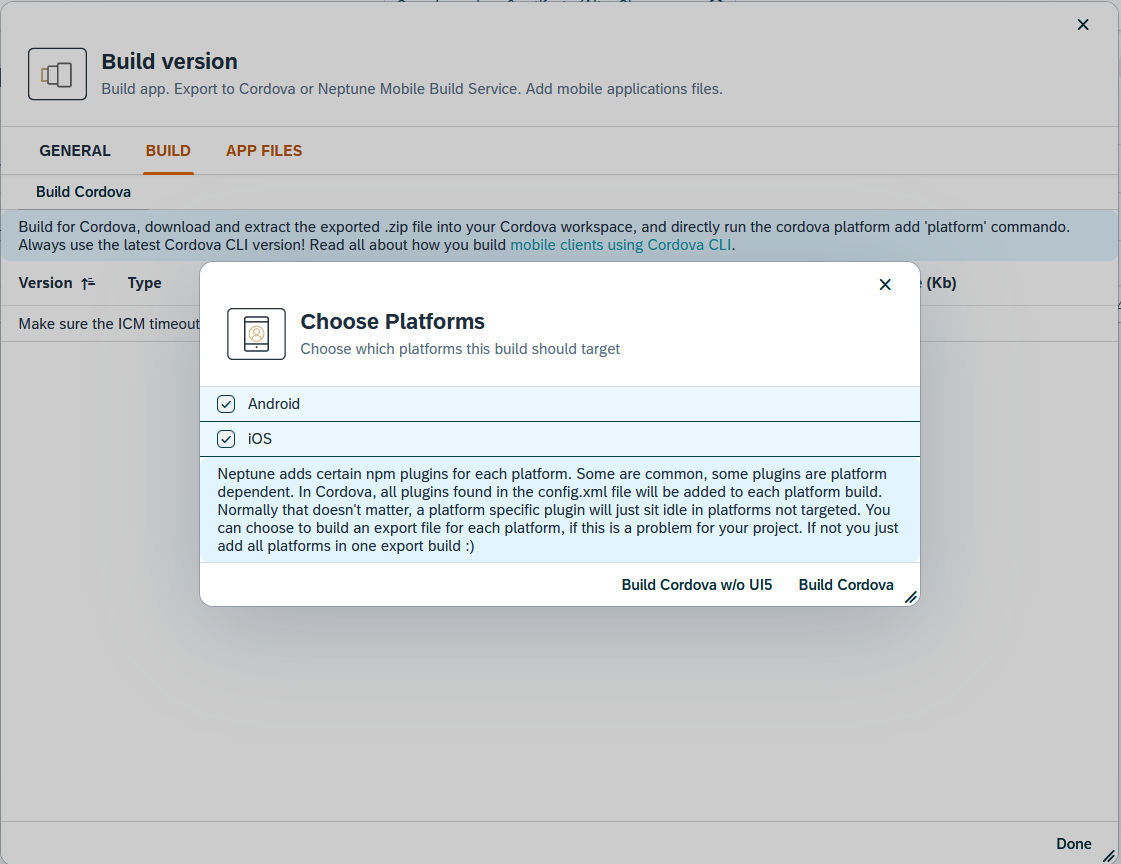
Task: Click the Type column header
Action: pos(144,283)
